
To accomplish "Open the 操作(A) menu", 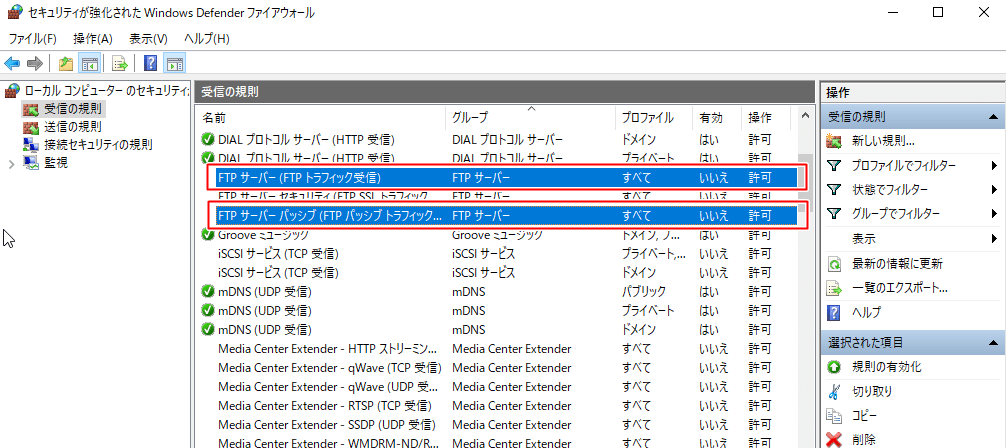I will coord(92,39).
